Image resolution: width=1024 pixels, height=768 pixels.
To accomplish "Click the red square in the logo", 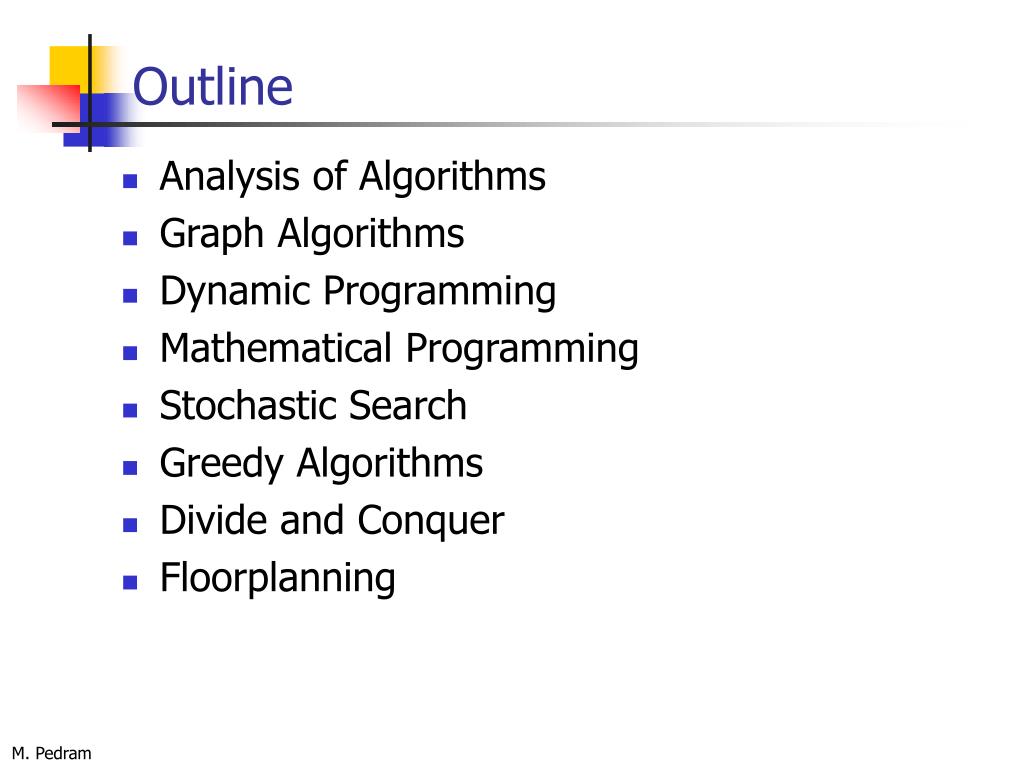I will 48,104.
